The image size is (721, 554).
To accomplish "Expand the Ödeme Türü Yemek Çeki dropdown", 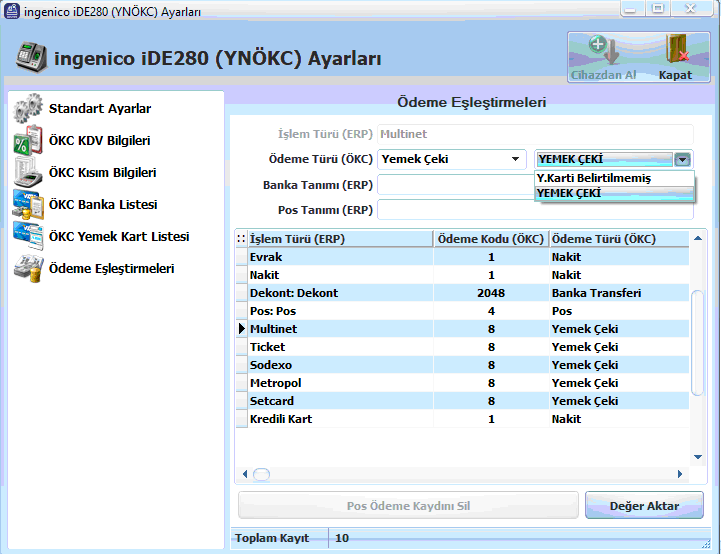I will click(515, 159).
